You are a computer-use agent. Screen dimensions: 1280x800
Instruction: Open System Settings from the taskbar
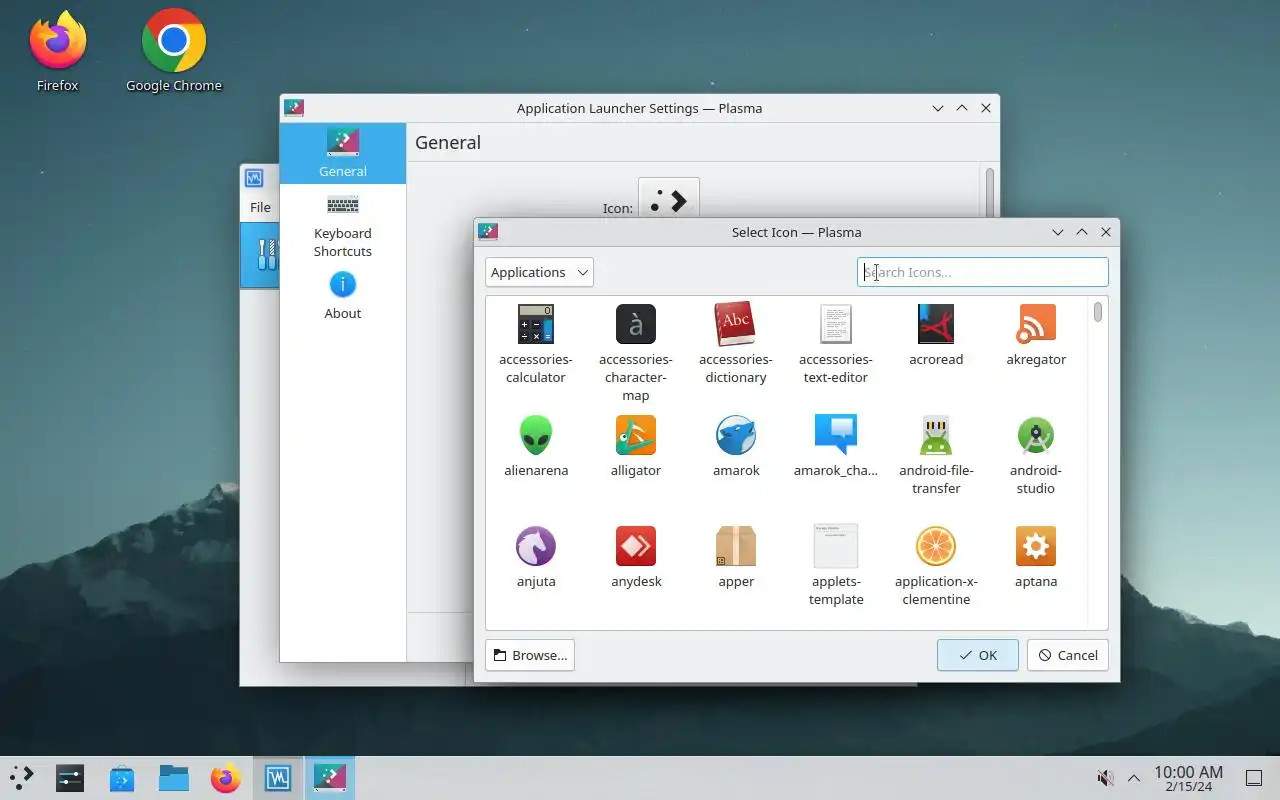[70, 777]
